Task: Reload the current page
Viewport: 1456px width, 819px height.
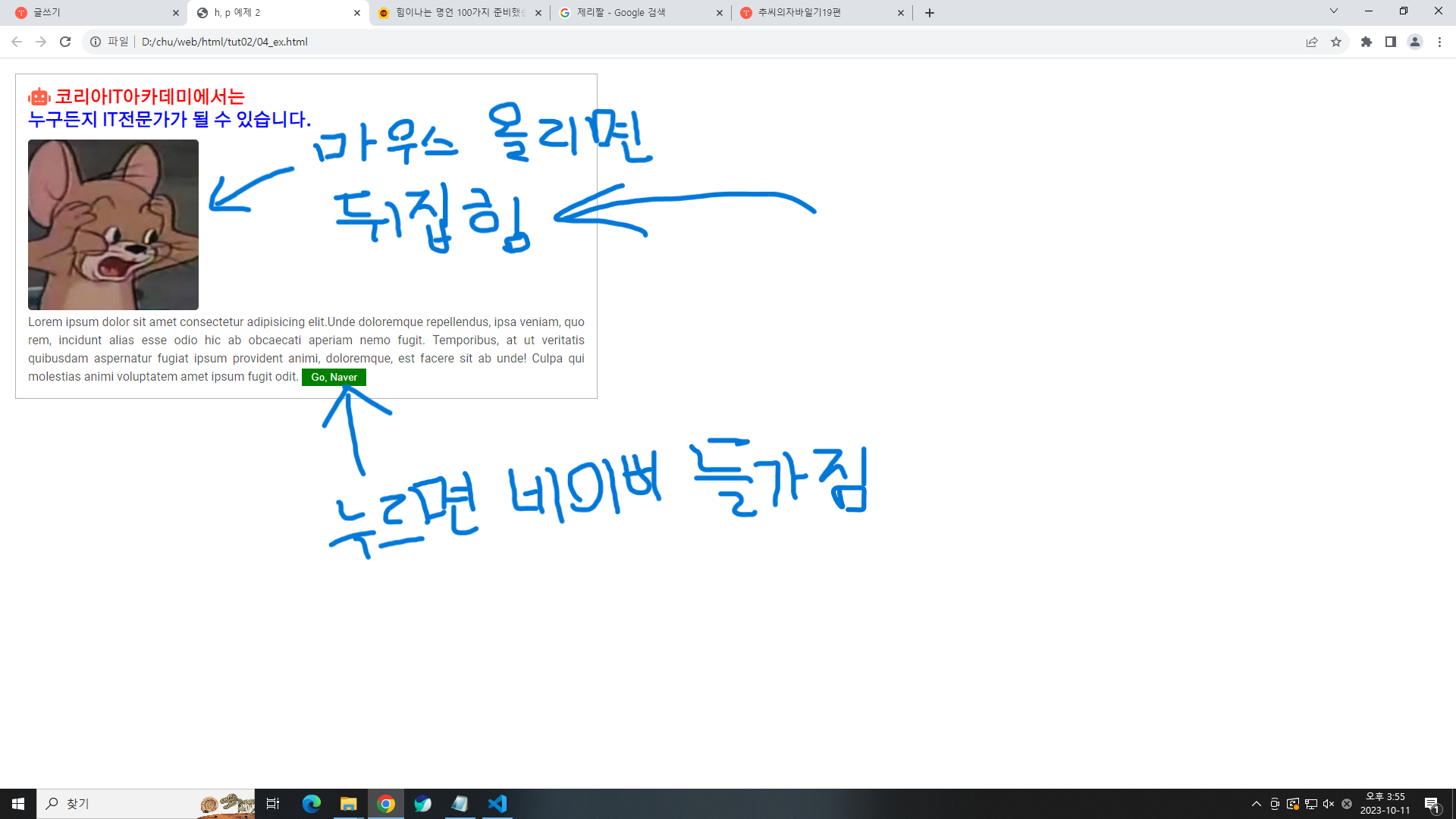Action: 65,42
